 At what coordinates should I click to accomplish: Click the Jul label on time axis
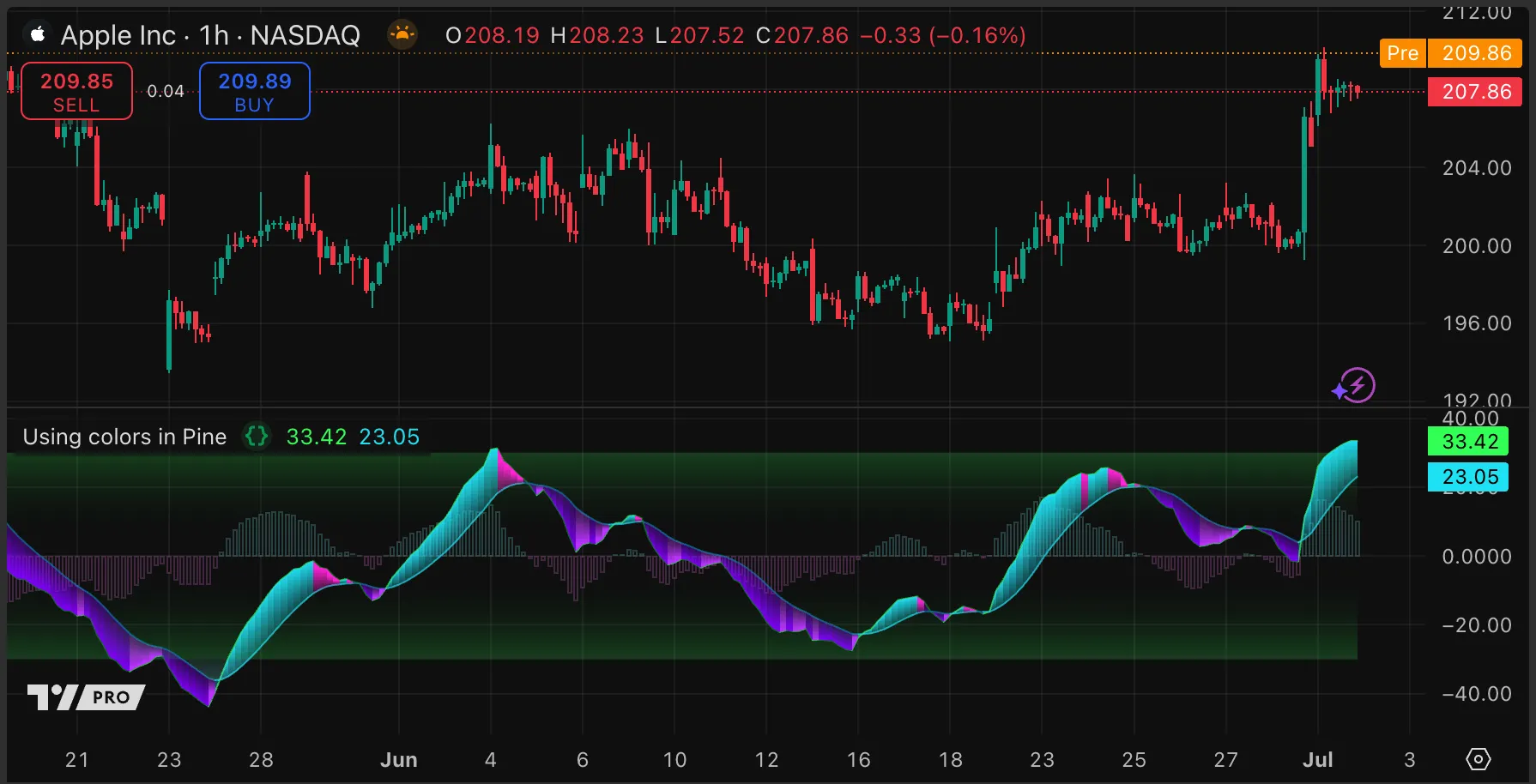tap(1317, 760)
